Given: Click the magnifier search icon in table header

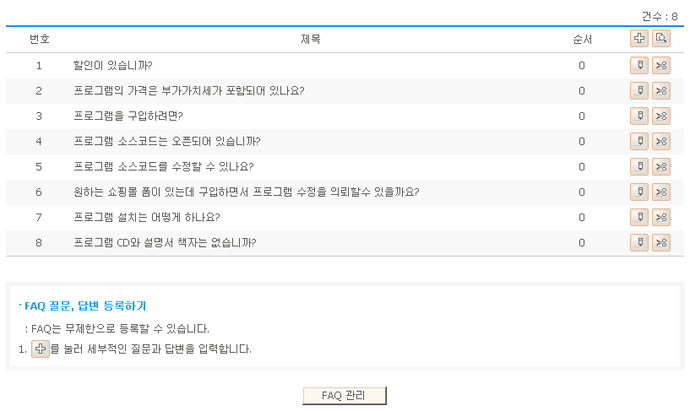Looking at the screenshot, I should 661,39.
